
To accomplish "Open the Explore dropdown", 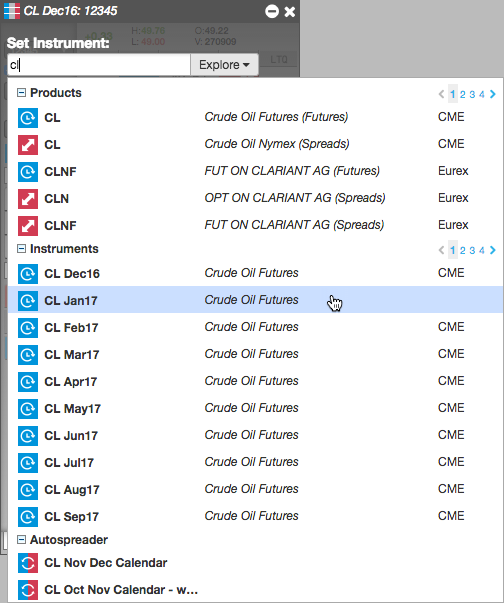I will click(x=224, y=65).
